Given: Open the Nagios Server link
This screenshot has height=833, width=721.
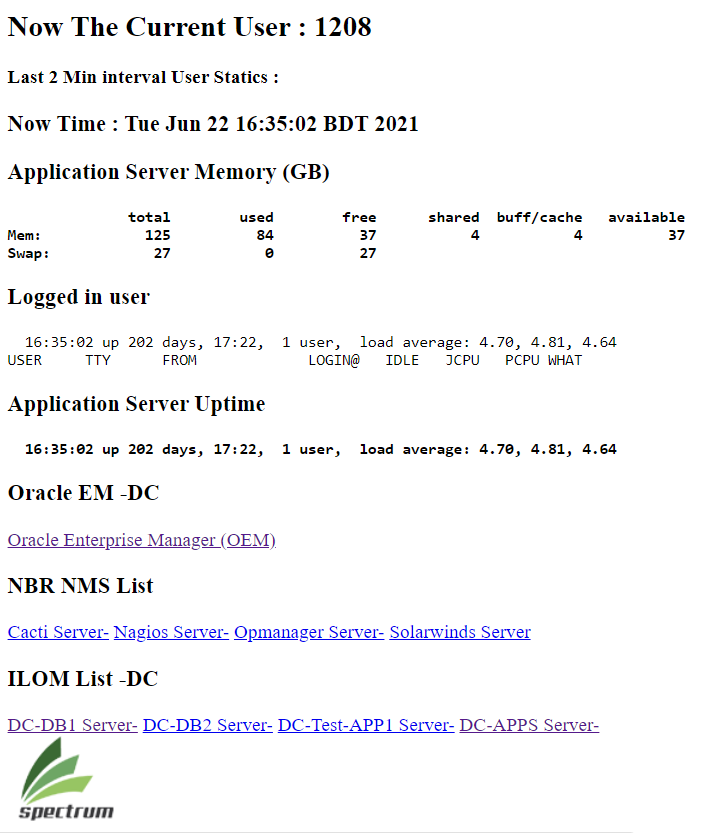Looking at the screenshot, I should (x=171, y=632).
